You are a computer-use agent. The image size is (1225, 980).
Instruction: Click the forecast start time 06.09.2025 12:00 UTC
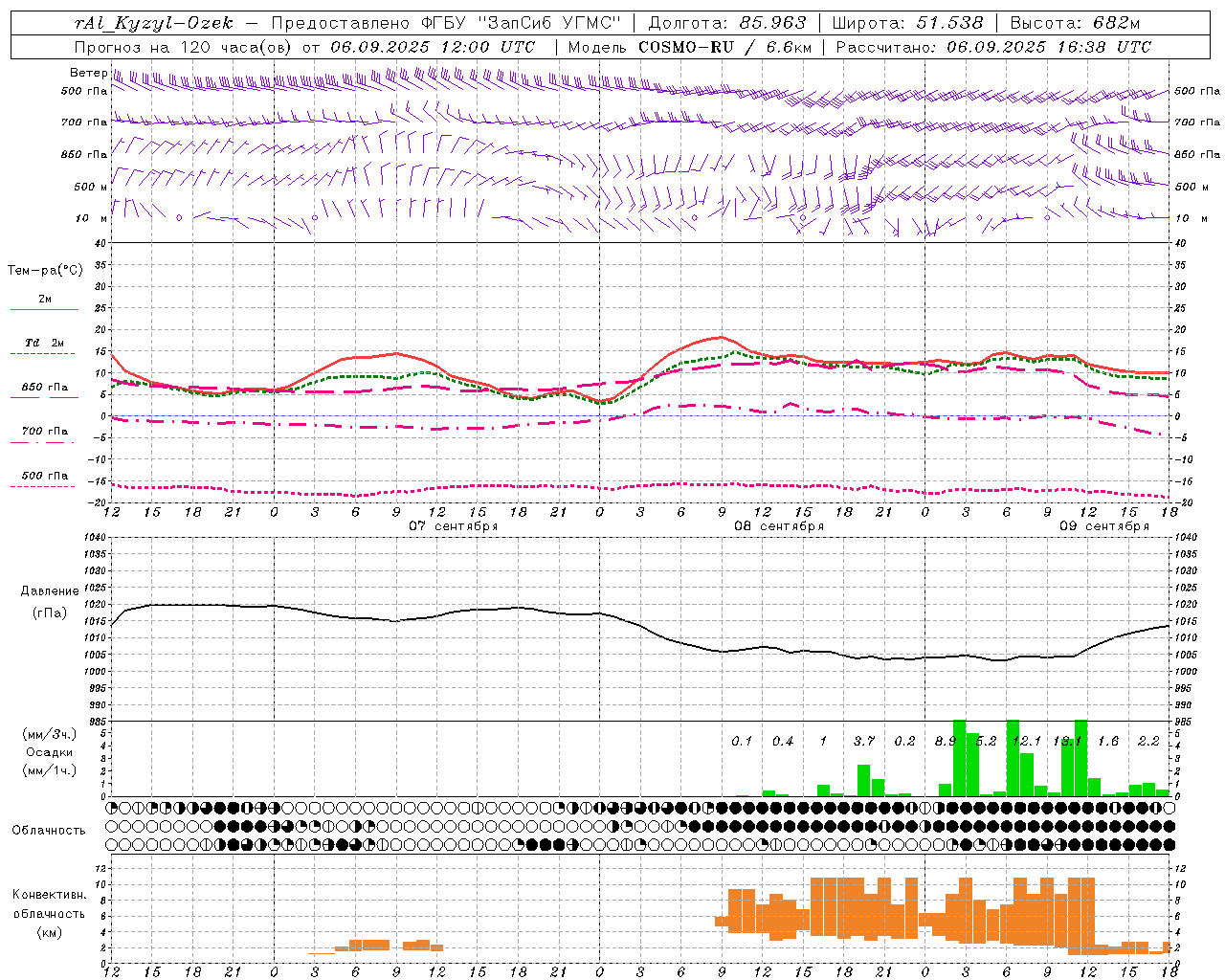433,47
